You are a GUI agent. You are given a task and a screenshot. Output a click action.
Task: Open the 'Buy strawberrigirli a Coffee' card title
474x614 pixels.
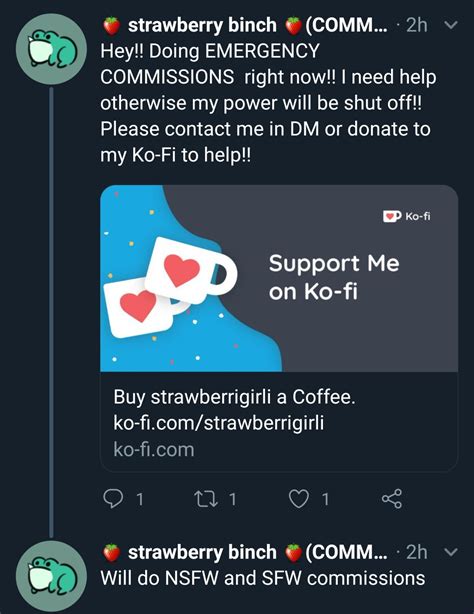[x=234, y=397]
